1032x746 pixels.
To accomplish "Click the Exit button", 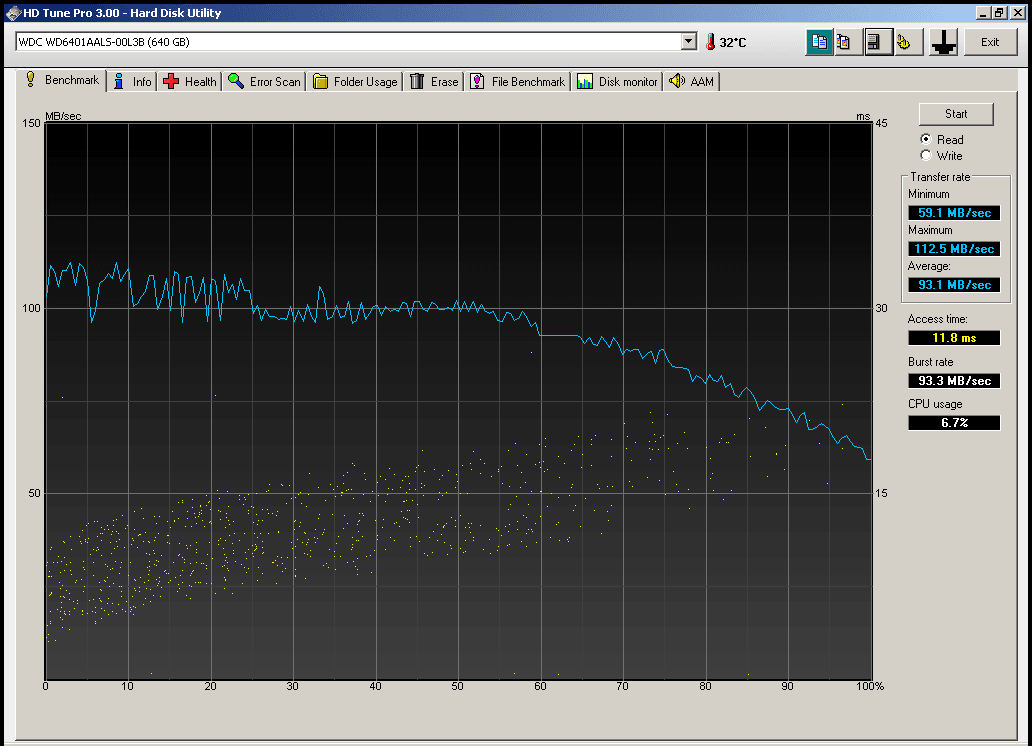I will point(990,42).
